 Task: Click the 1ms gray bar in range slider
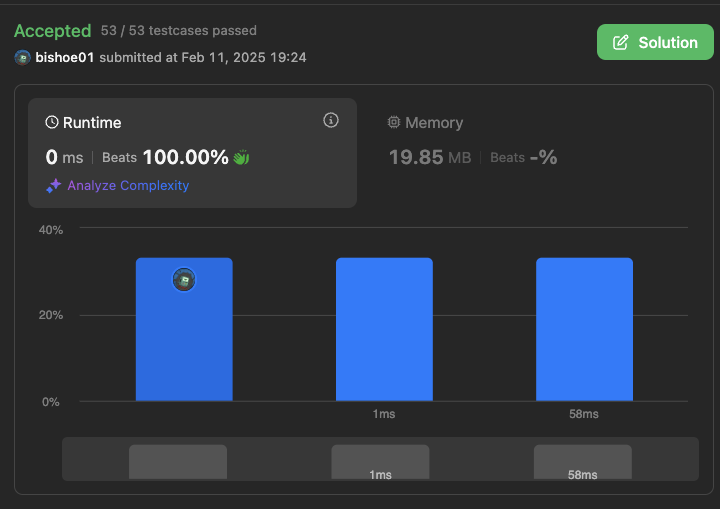380,462
